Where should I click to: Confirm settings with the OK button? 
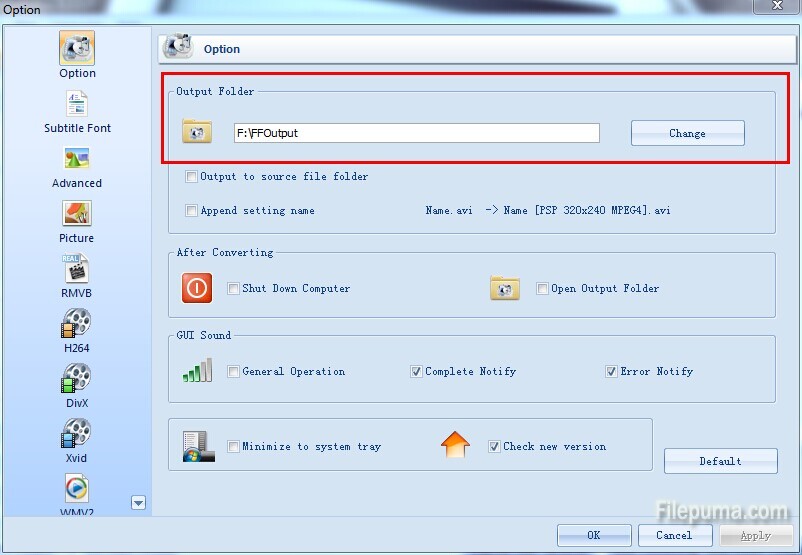pyautogui.click(x=594, y=535)
